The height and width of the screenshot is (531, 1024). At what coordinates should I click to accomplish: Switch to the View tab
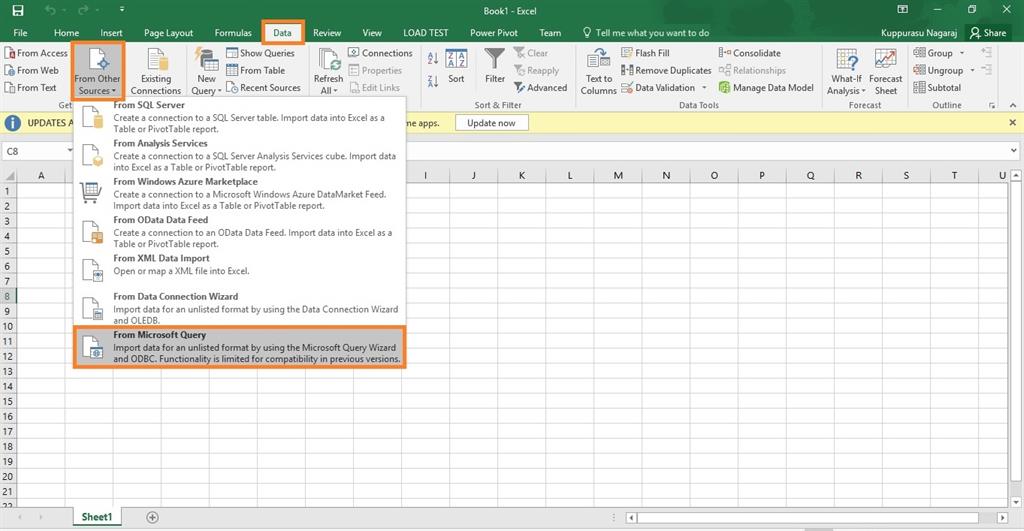(372, 33)
